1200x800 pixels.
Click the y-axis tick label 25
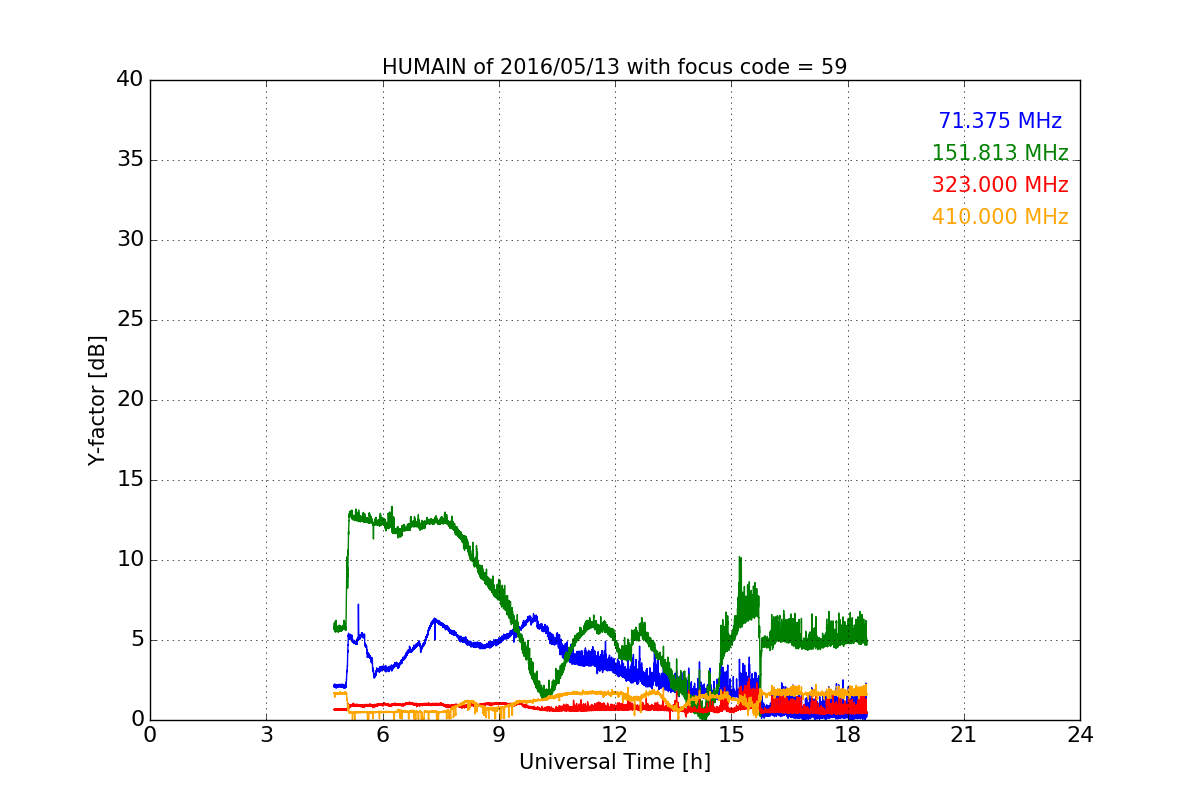click(130, 320)
